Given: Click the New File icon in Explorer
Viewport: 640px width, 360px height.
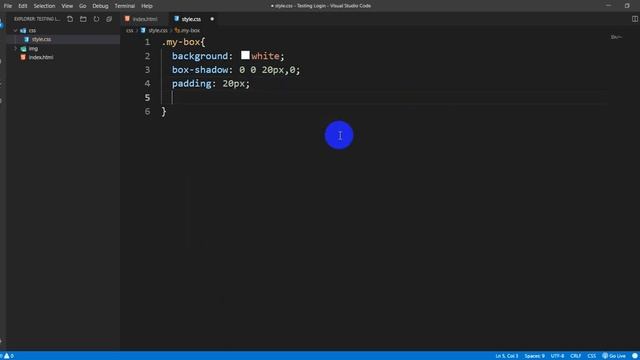Looking at the screenshot, I should (70, 19).
